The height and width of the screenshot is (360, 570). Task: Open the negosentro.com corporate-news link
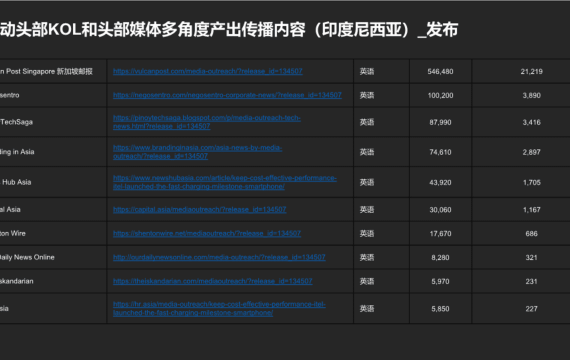tap(227, 95)
